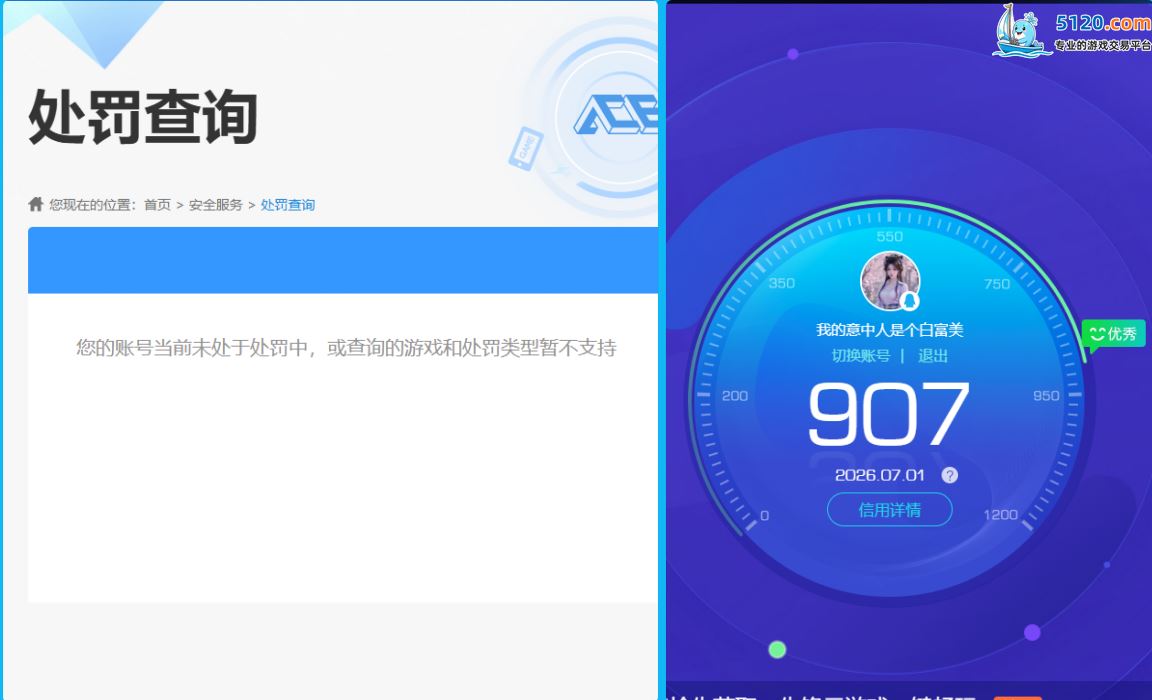Click the 优秀 rating badge
Viewport: 1152px width, 700px height.
tap(1112, 334)
